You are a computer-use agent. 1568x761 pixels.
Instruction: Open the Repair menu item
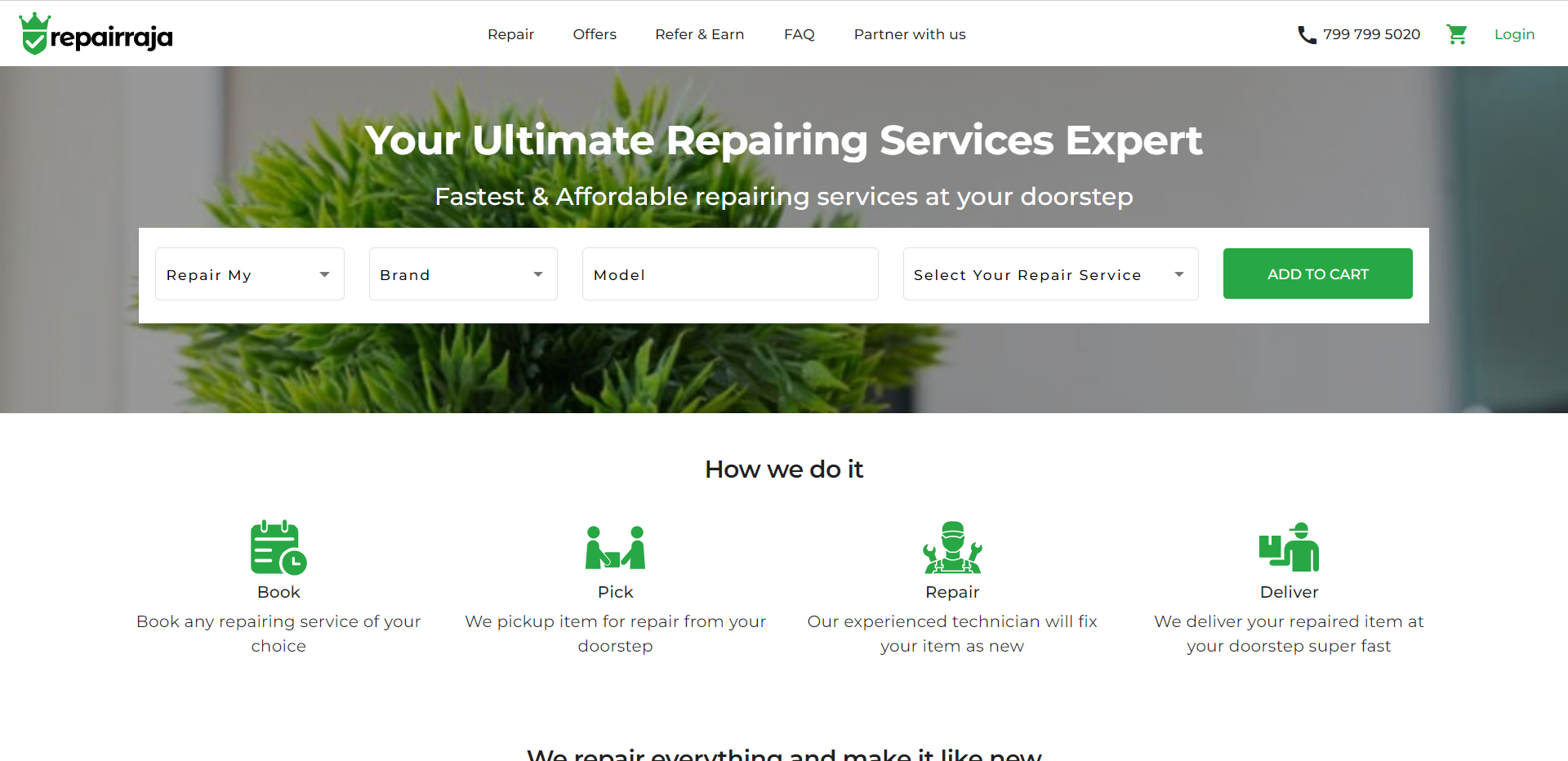click(510, 34)
